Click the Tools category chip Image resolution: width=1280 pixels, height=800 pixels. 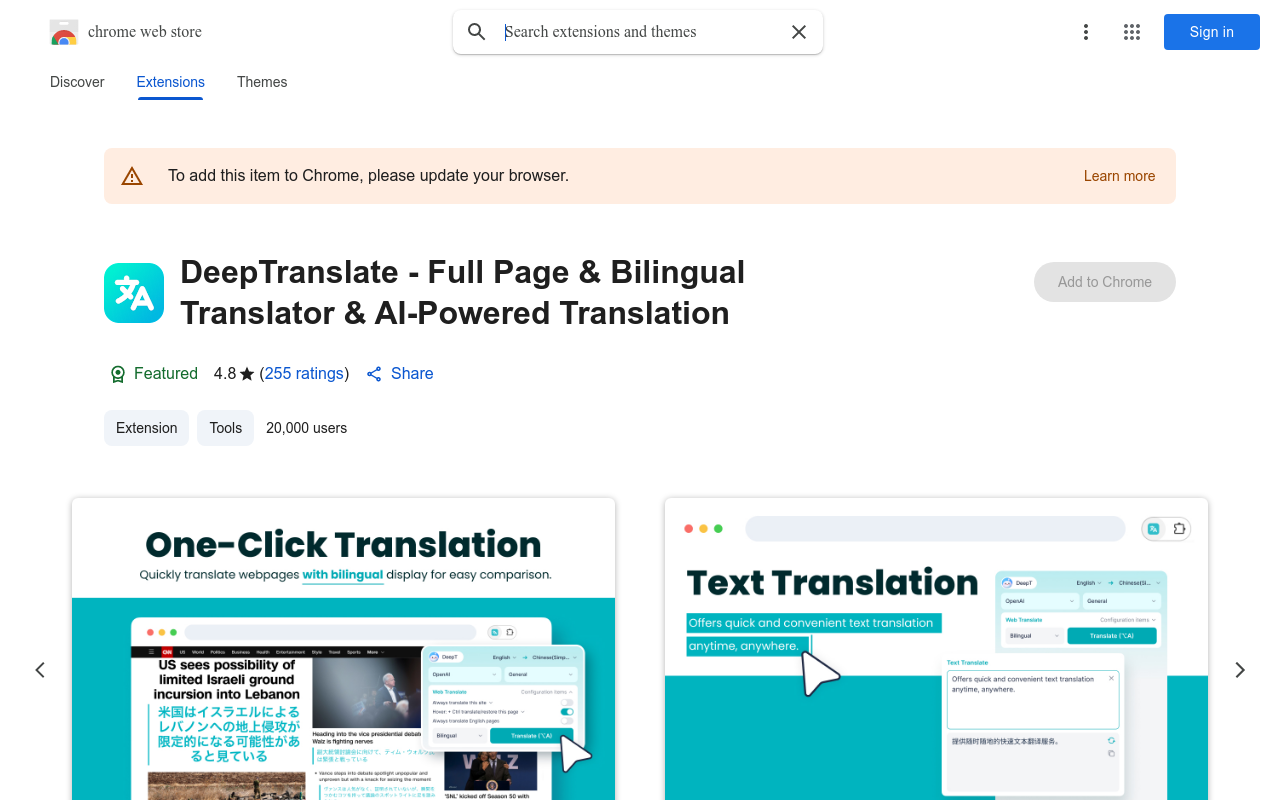pyautogui.click(x=226, y=428)
